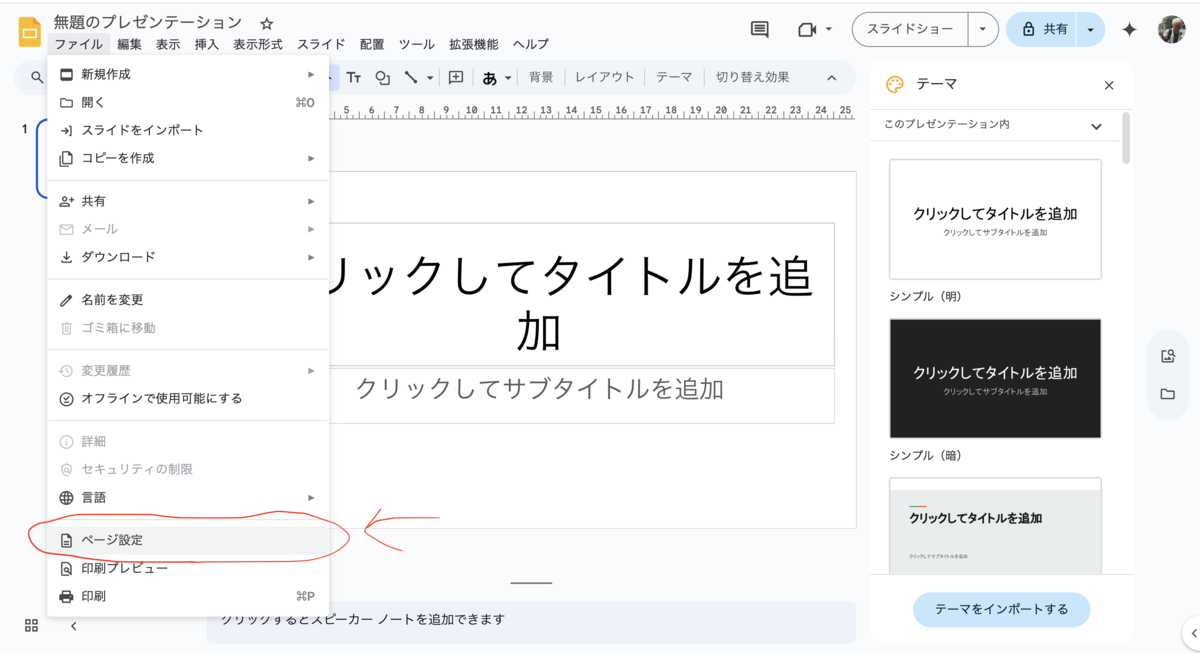Select the シンプル（暗） theme thumbnail
The image size is (1200, 654).
(x=995, y=378)
